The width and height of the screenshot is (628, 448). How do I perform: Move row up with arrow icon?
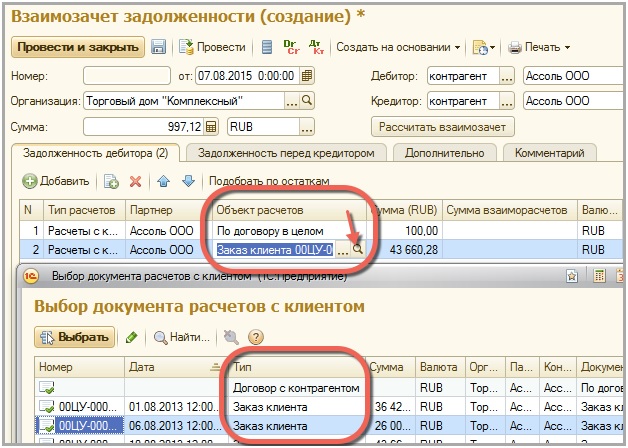point(163,181)
